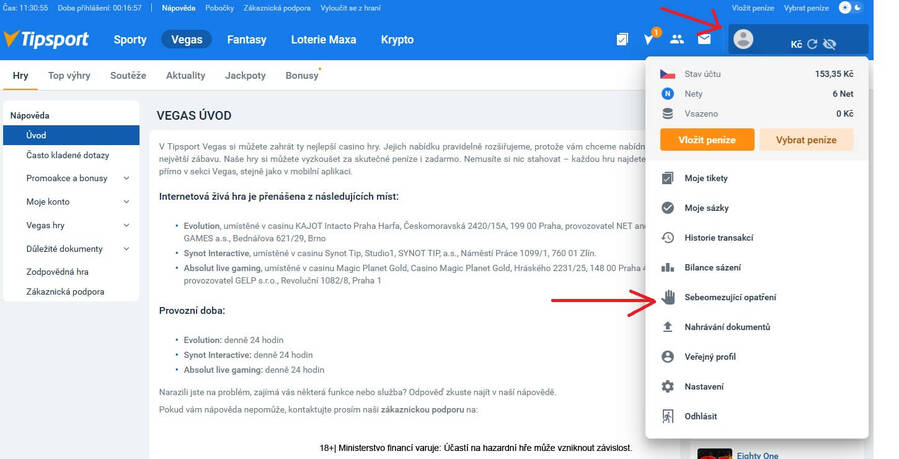The width and height of the screenshot is (899, 459).
Task: Open the Jackpoty tab
Action: pyautogui.click(x=245, y=75)
